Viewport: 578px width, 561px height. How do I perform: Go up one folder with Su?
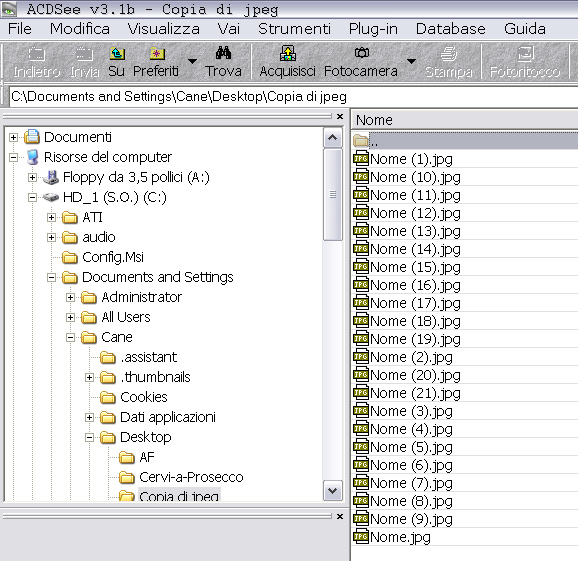[x=117, y=54]
